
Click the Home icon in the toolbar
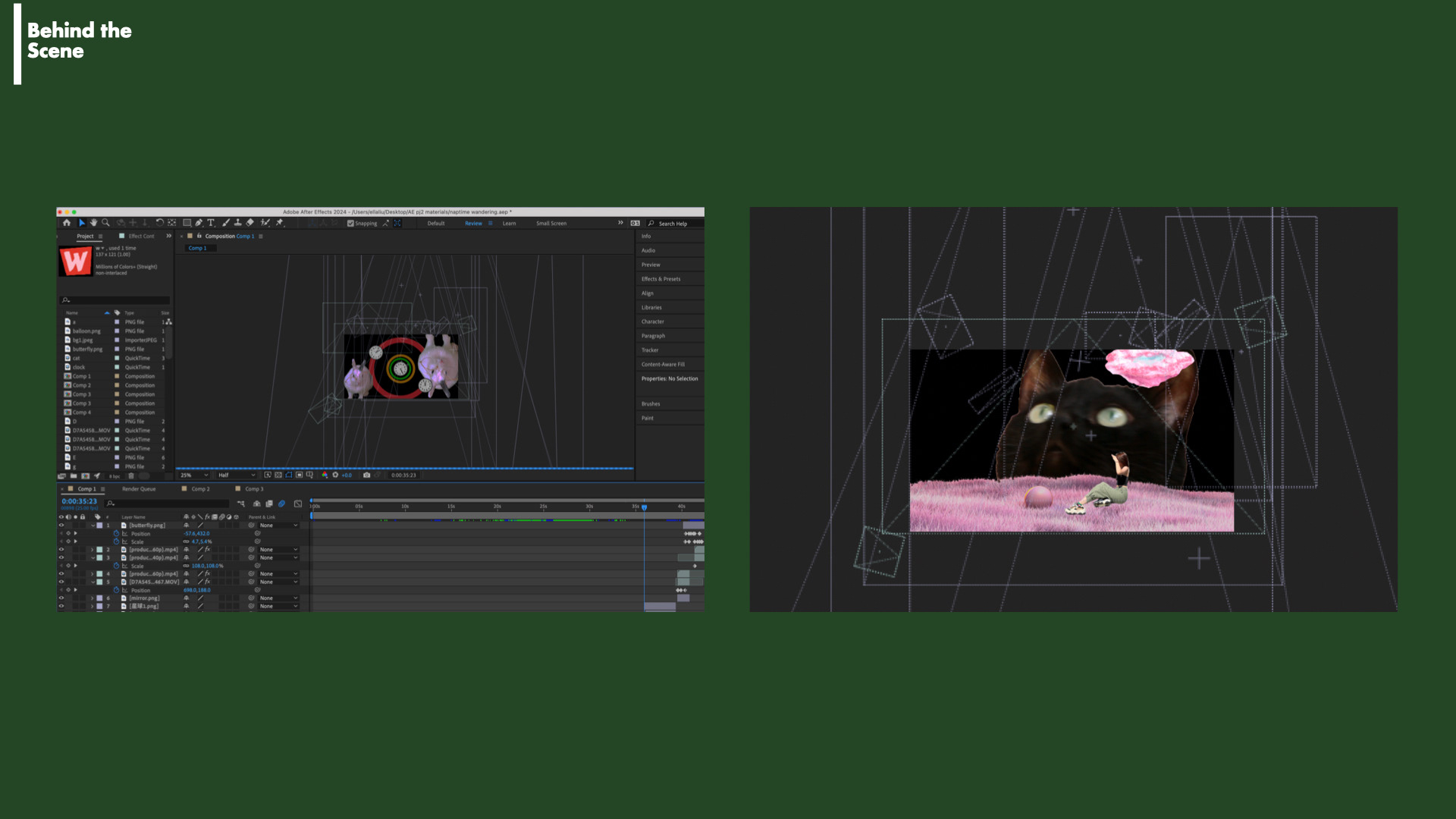pyautogui.click(x=67, y=223)
